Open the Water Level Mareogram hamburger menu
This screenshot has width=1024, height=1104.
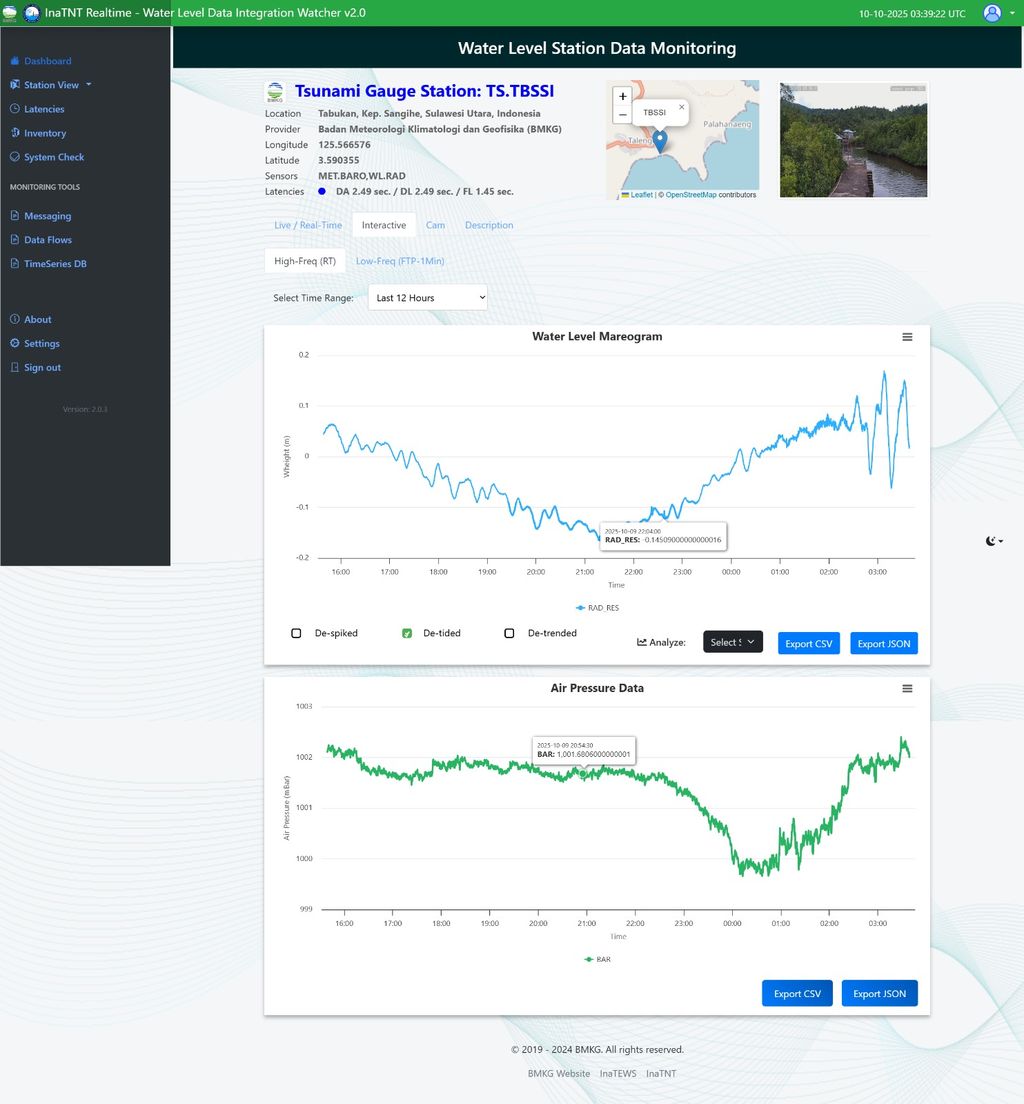(x=907, y=337)
